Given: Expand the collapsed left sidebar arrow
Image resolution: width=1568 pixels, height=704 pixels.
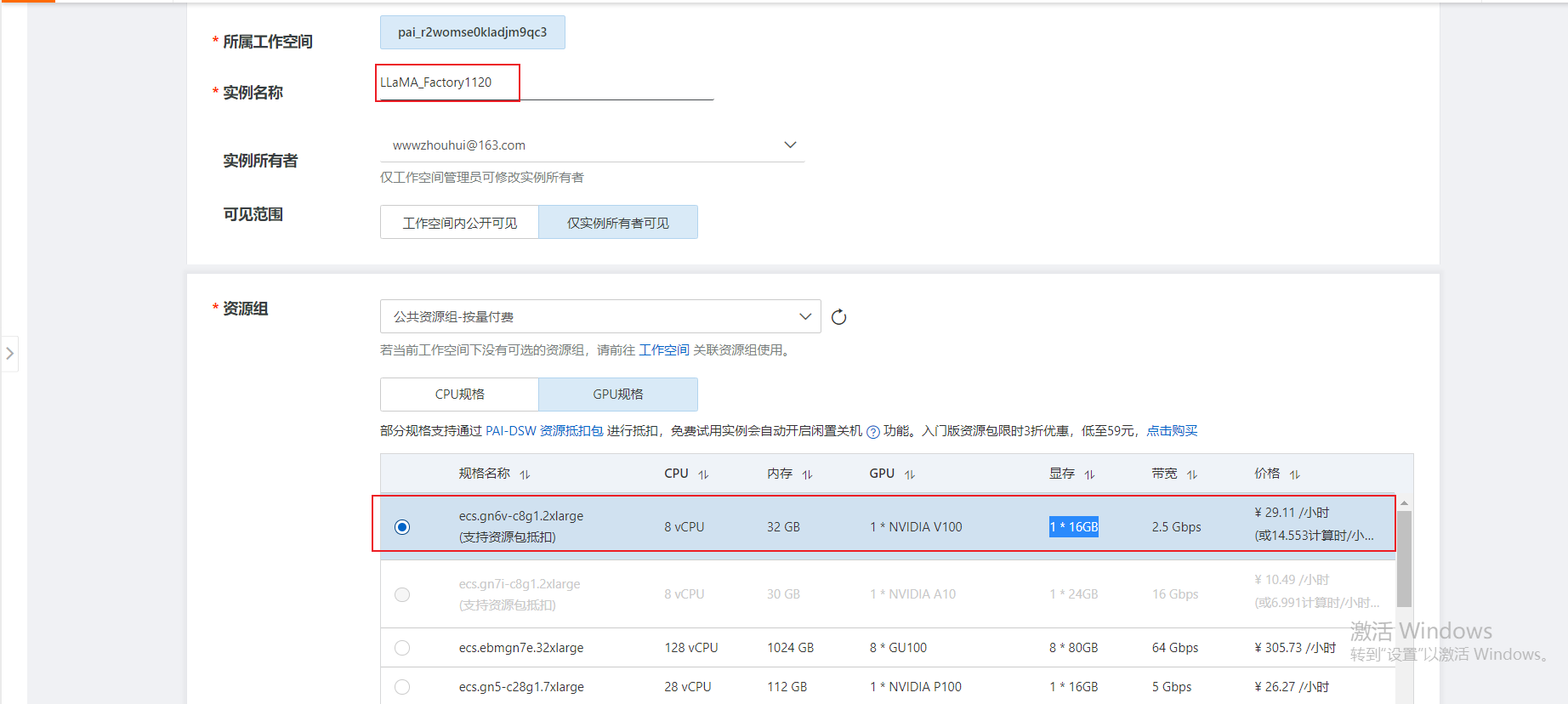Looking at the screenshot, I should 10,353.
